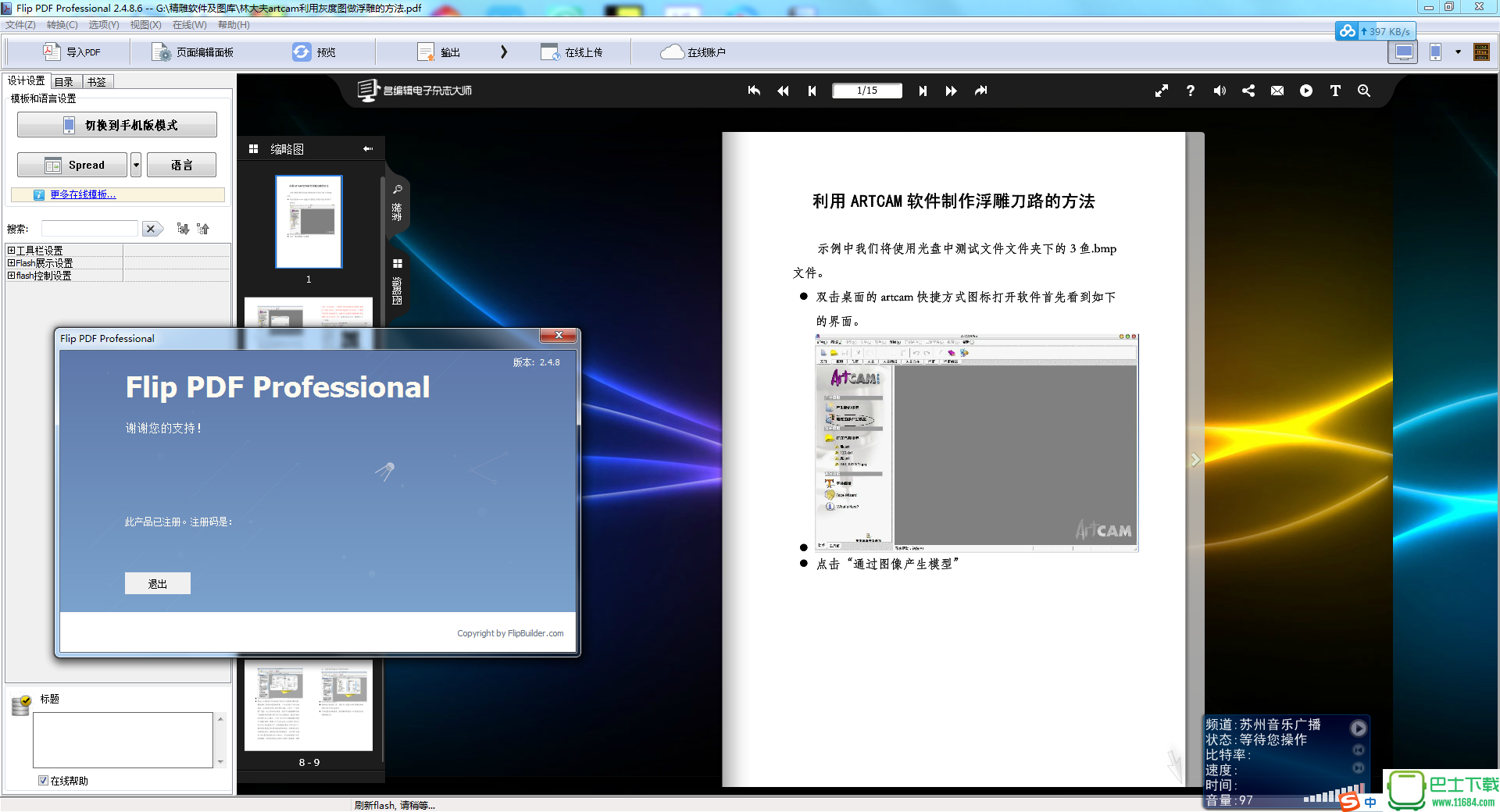Expand the flash控制设置 tree node

click(11, 276)
